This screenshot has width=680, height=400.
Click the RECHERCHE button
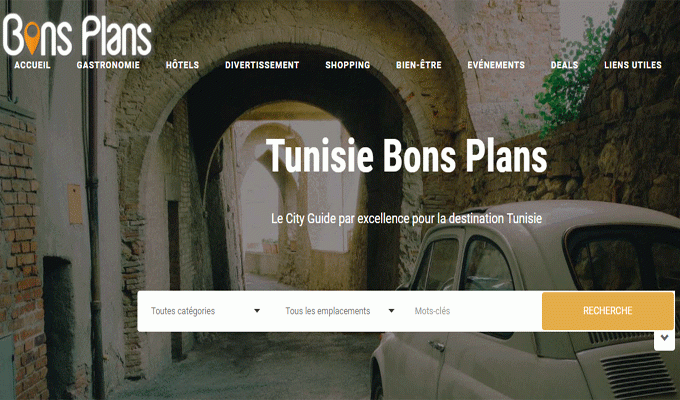click(x=608, y=311)
